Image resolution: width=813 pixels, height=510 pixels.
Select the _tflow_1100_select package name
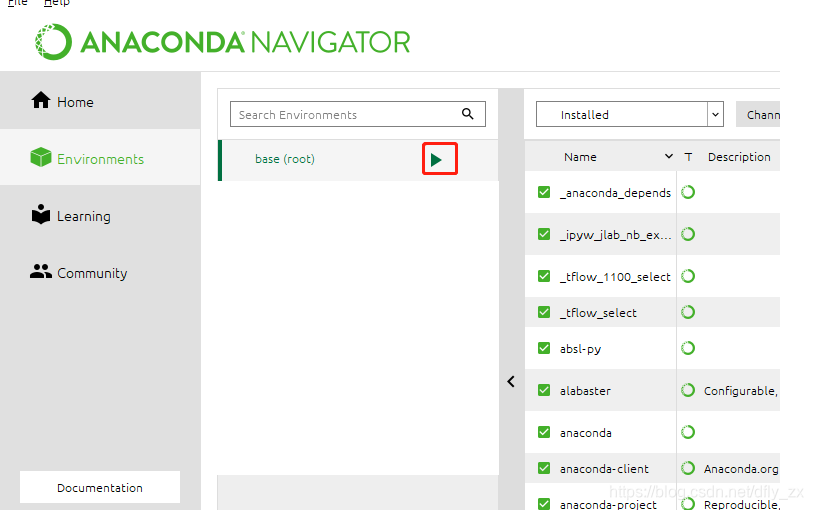(x=615, y=277)
